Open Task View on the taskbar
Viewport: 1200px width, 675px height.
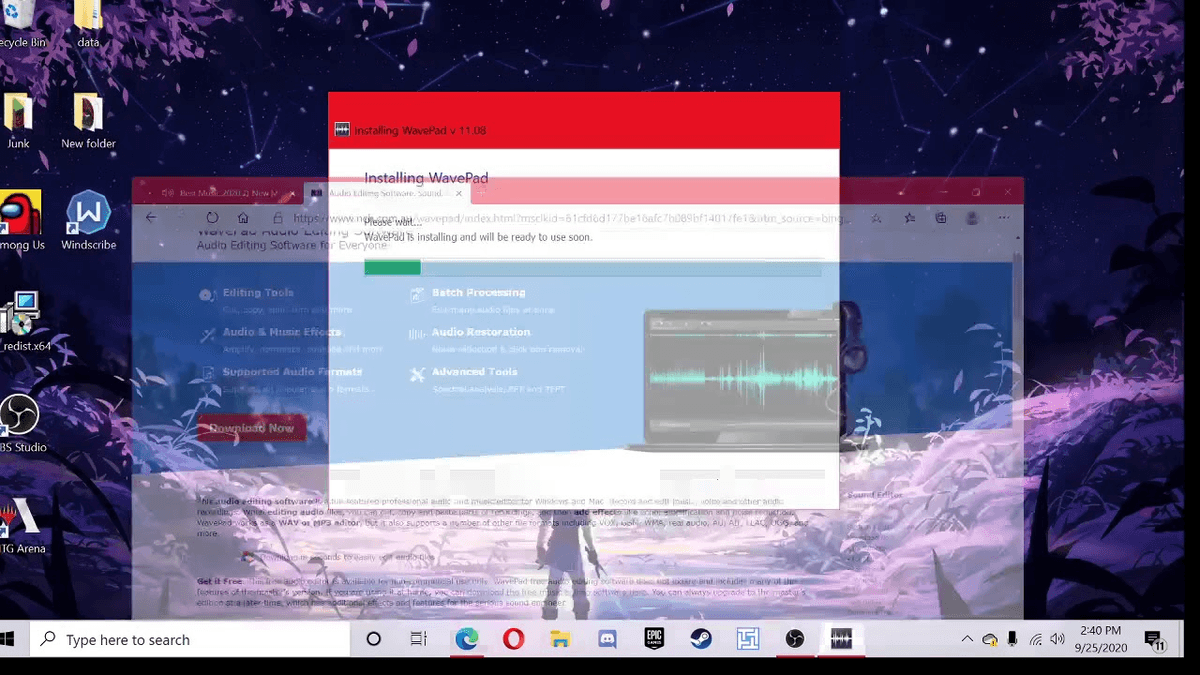click(x=419, y=640)
